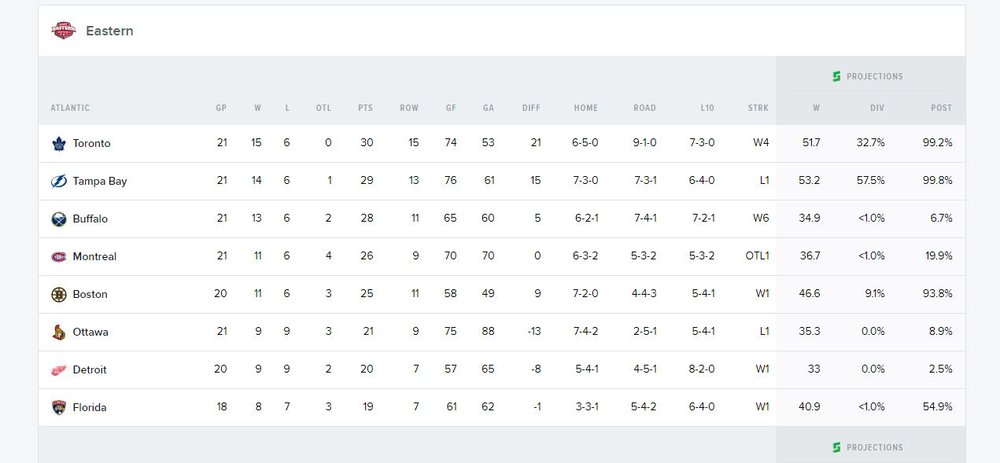This screenshot has height=463, width=1000.
Task: Open the Florida team link
Action: pyautogui.click(x=89, y=407)
